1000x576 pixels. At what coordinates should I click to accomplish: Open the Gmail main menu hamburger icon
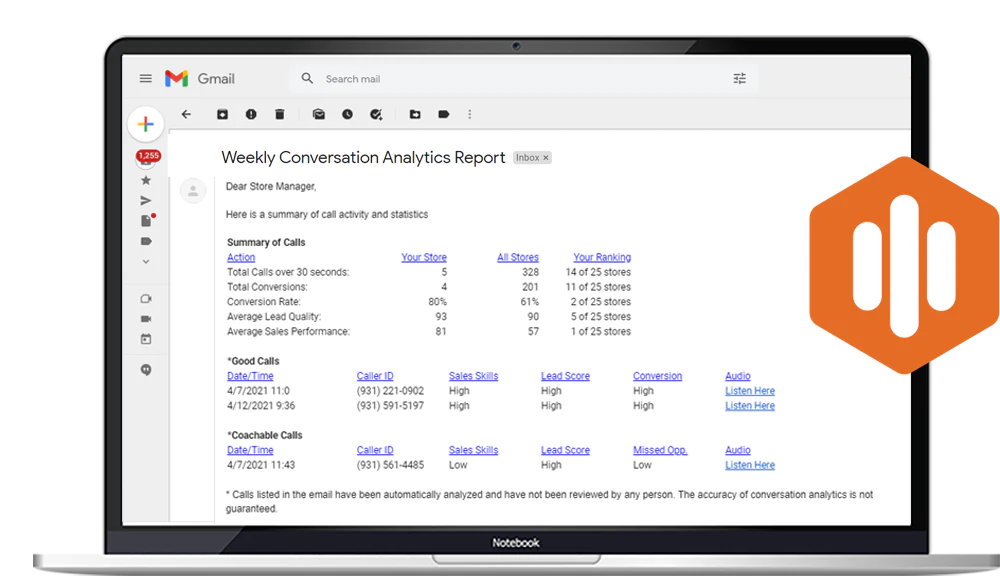pos(145,78)
